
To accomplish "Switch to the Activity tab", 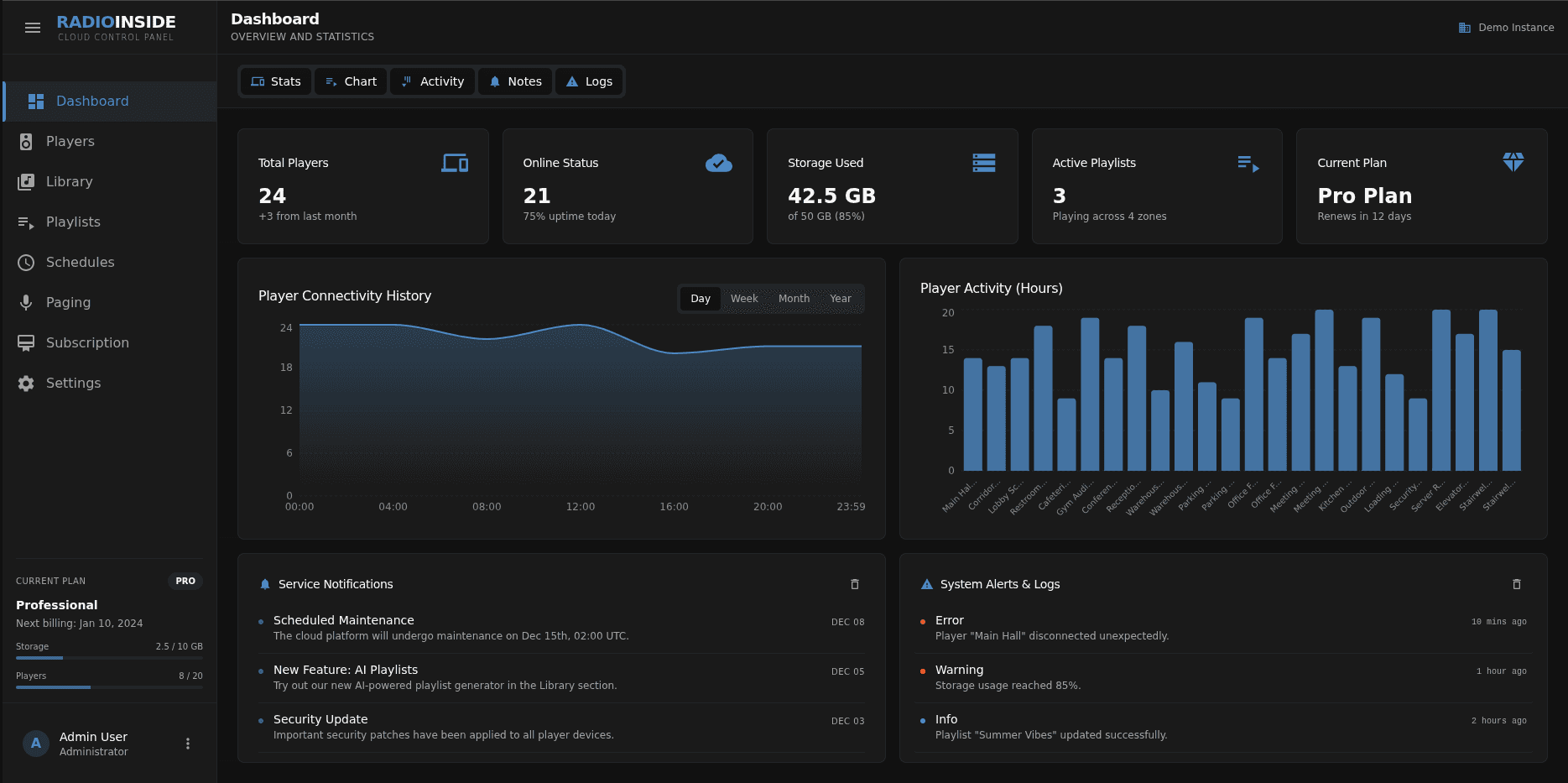I will [432, 81].
